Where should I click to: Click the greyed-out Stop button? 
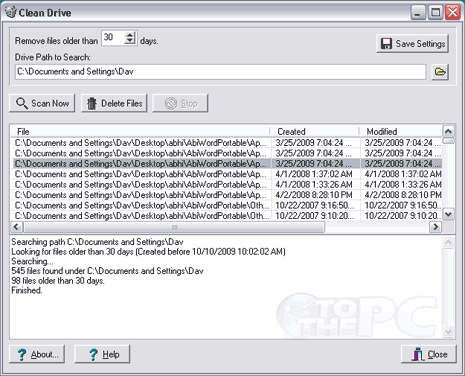click(180, 103)
